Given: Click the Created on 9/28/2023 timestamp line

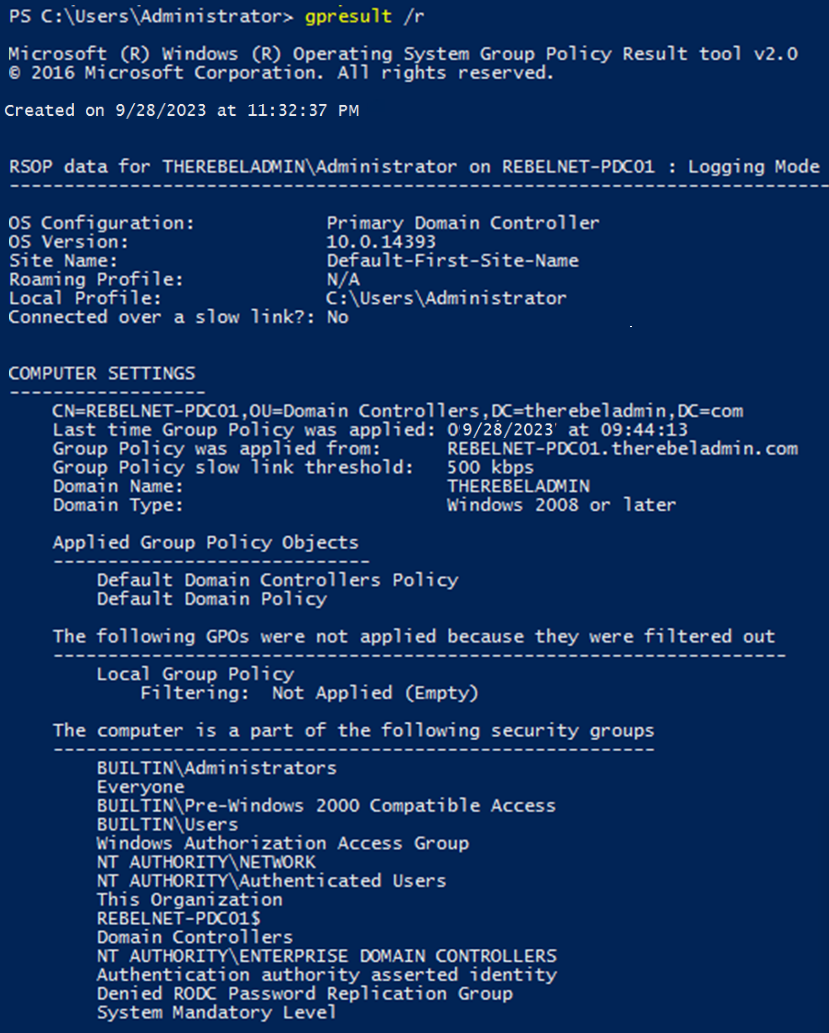Looking at the screenshot, I should tap(181, 110).
